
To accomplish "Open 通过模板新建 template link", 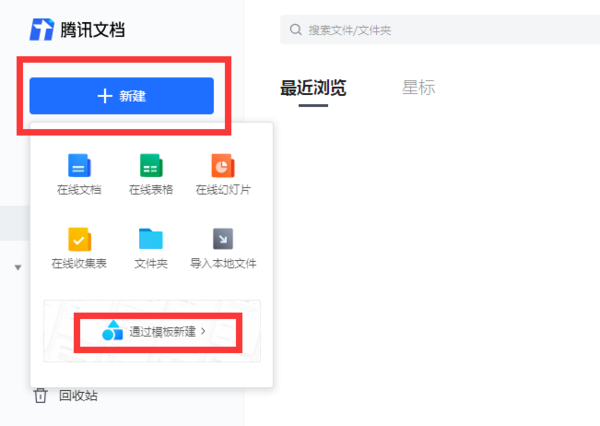I will 154,331.
